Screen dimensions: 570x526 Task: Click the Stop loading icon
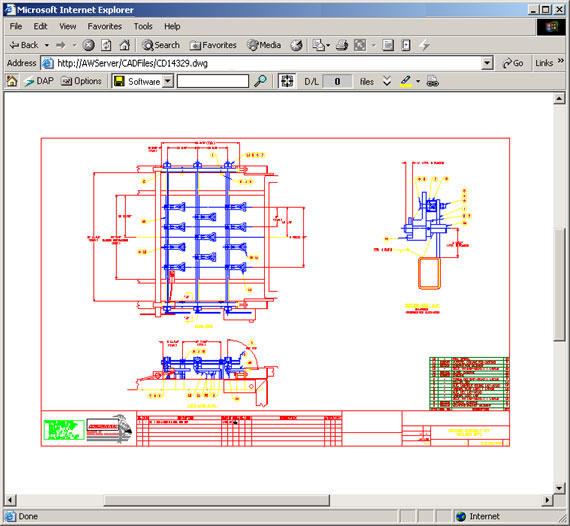(88, 45)
